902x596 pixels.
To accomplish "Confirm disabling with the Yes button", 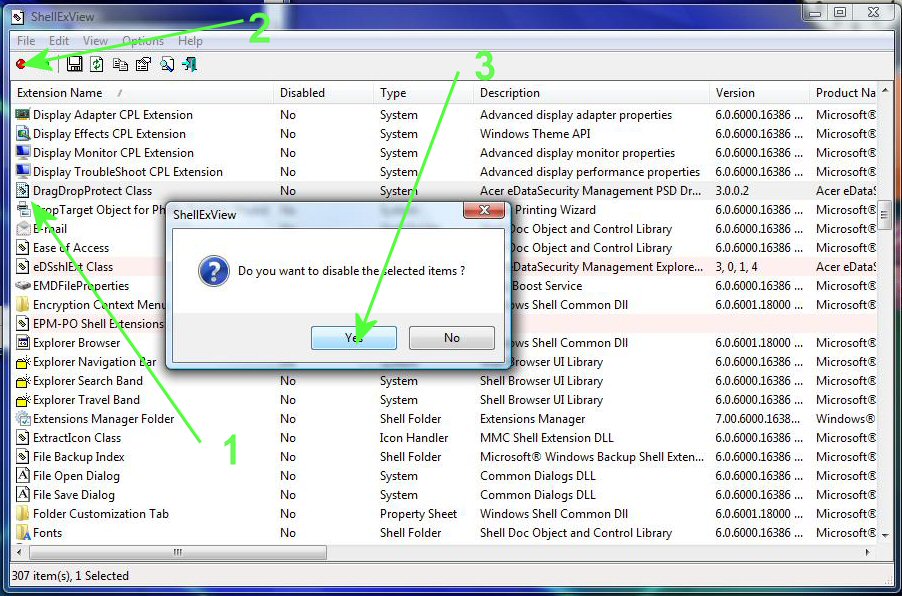I will (x=354, y=338).
